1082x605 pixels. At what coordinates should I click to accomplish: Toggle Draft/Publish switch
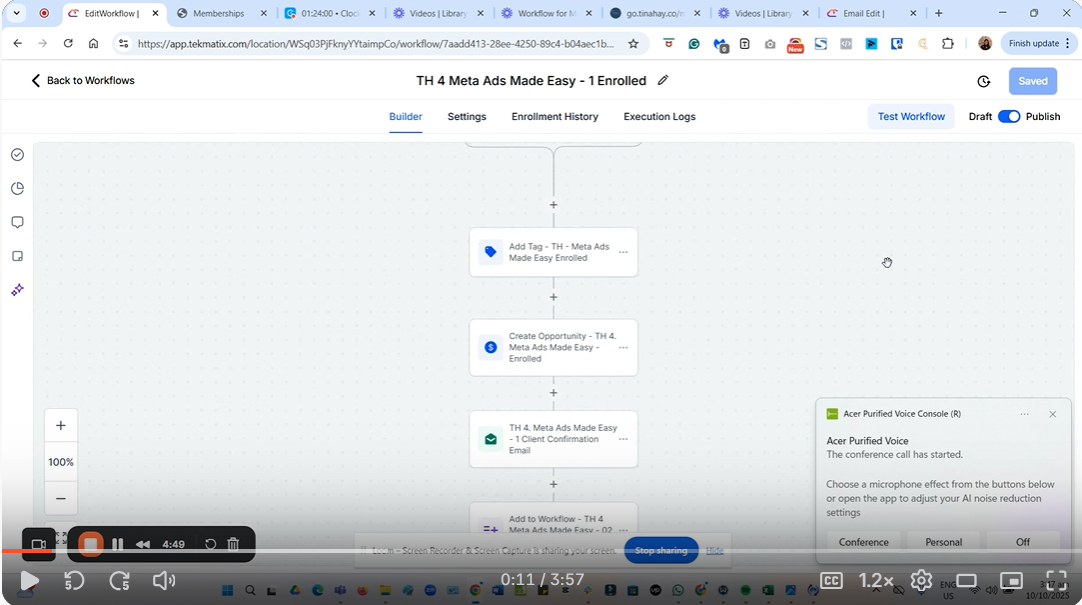(x=1009, y=117)
